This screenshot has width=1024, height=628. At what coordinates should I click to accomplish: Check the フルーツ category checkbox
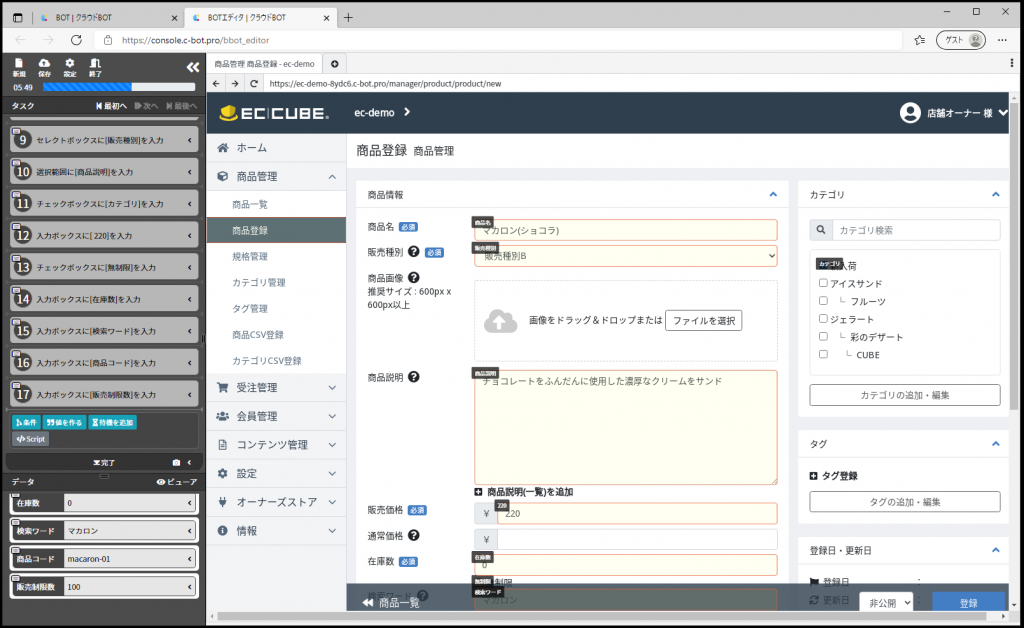click(823, 300)
